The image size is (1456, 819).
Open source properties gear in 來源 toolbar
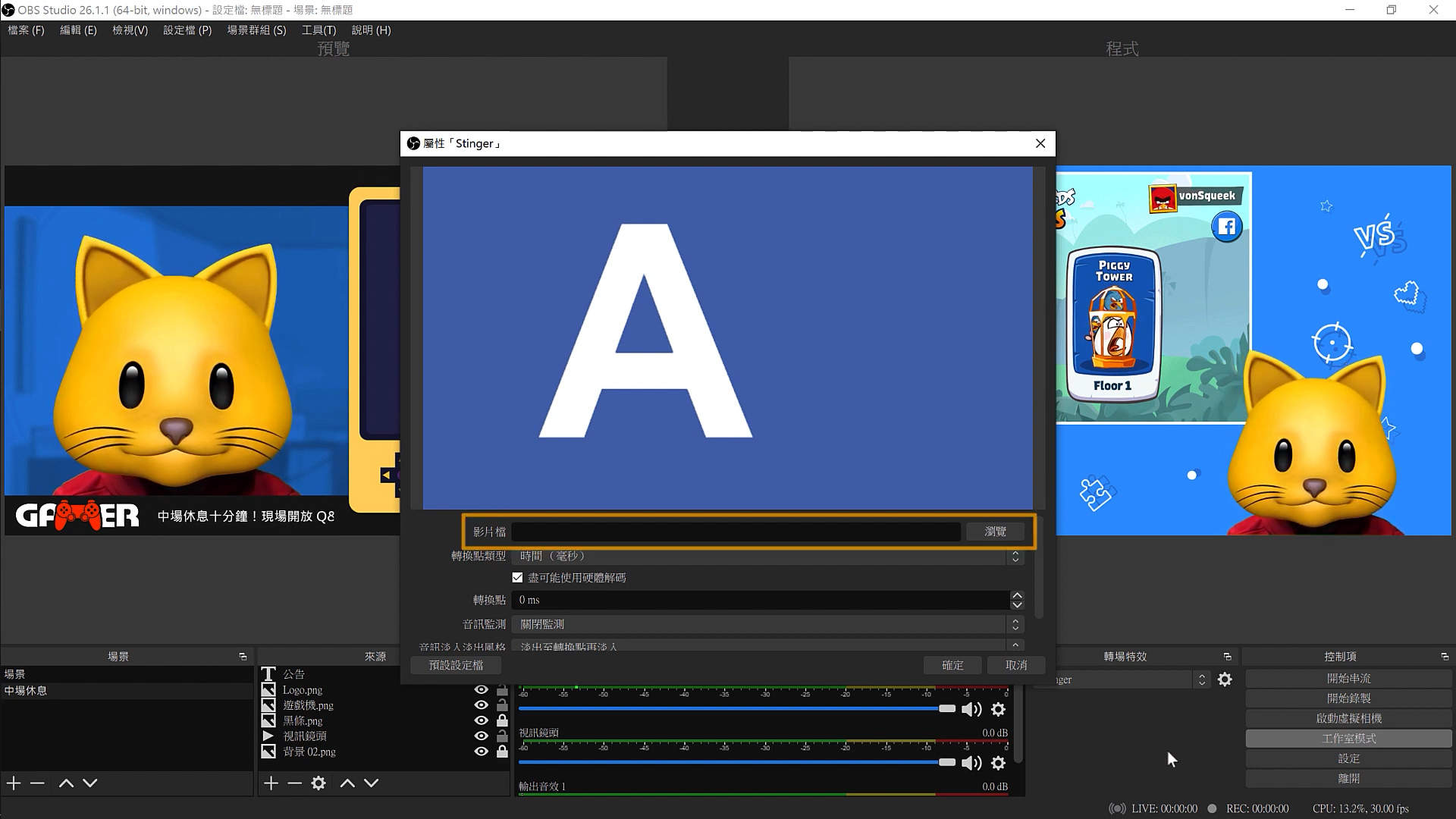pyautogui.click(x=318, y=783)
